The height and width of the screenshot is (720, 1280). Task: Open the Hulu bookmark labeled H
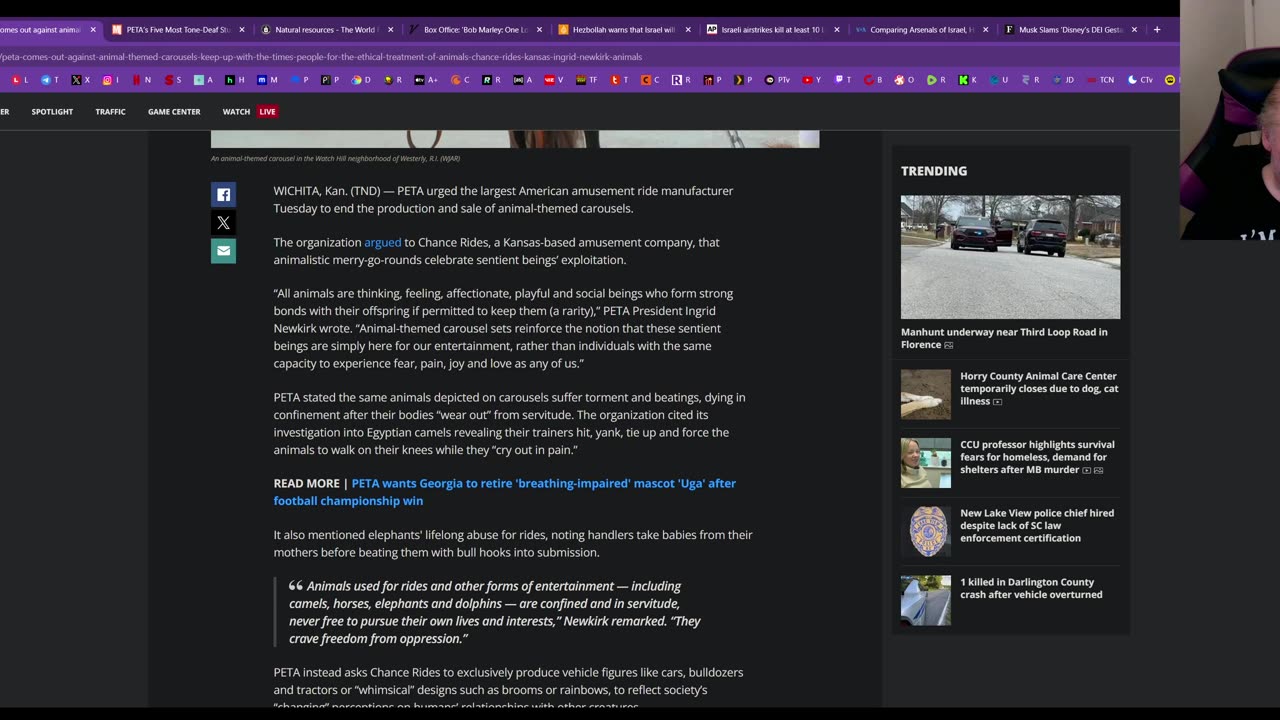pyautogui.click(x=235, y=80)
